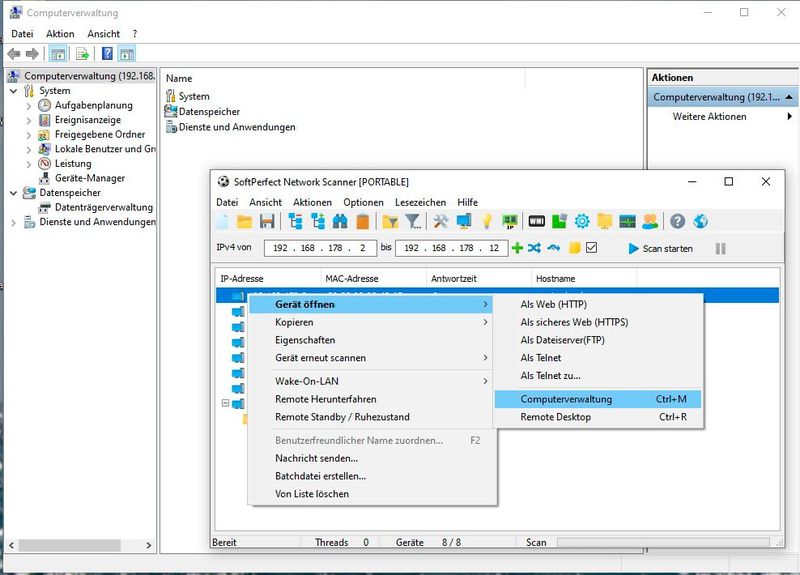The width and height of the screenshot is (800, 575).
Task: Click the yellow shared folder icon
Action: [605, 221]
